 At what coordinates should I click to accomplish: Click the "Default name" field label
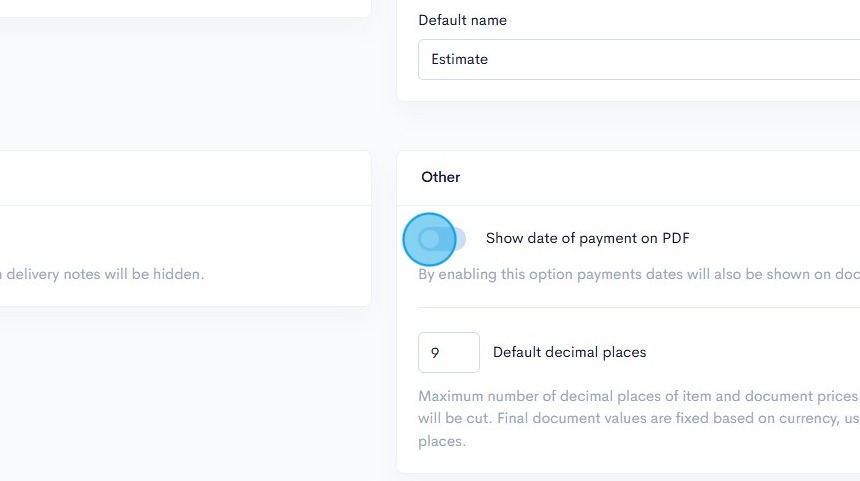(462, 20)
